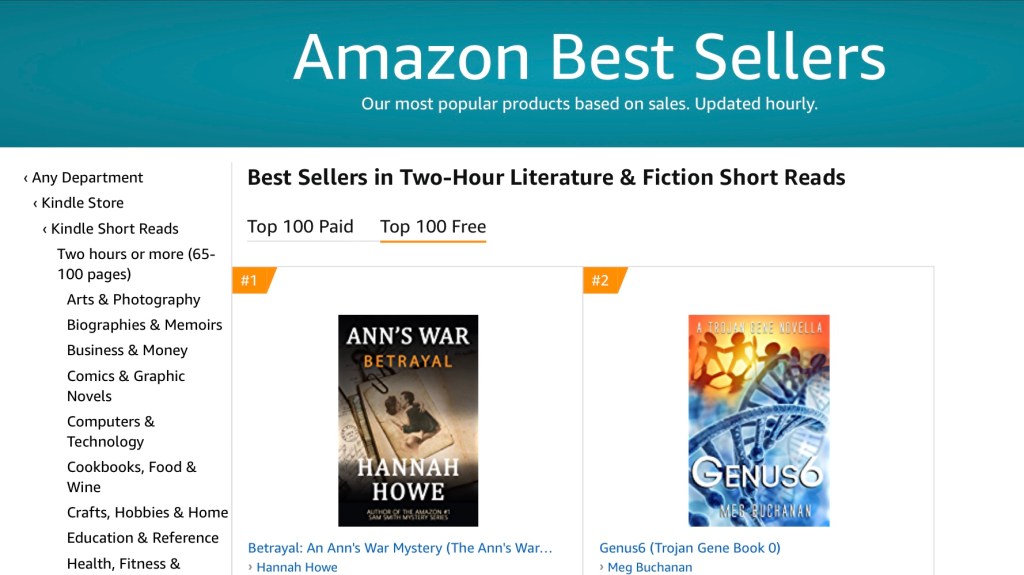This screenshot has height=575, width=1024.
Task: Open Business & Money category
Action: [x=127, y=351]
